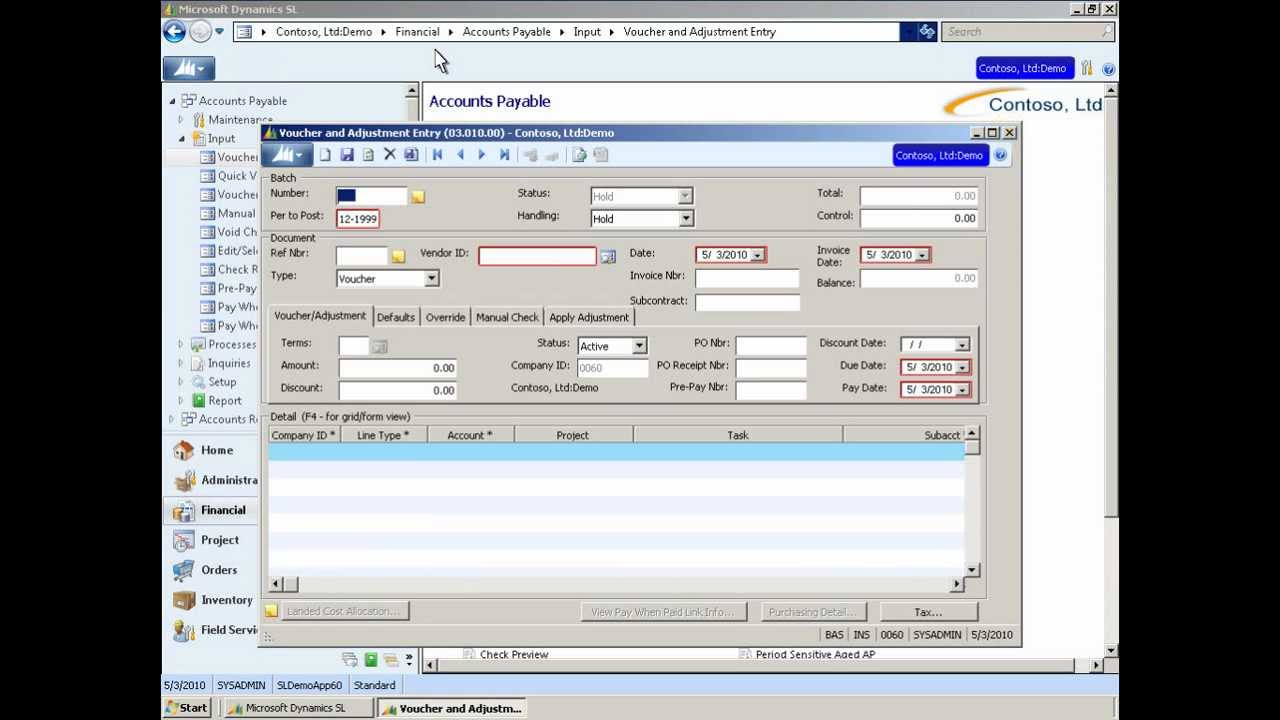Switch to the Apply Adjustment tab
The width and height of the screenshot is (1280, 720).
pyautogui.click(x=589, y=318)
